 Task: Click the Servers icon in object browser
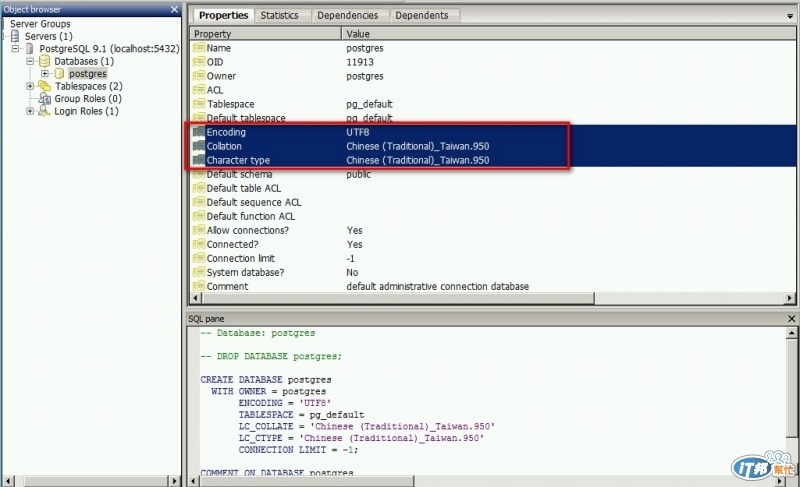coord(15,36)
